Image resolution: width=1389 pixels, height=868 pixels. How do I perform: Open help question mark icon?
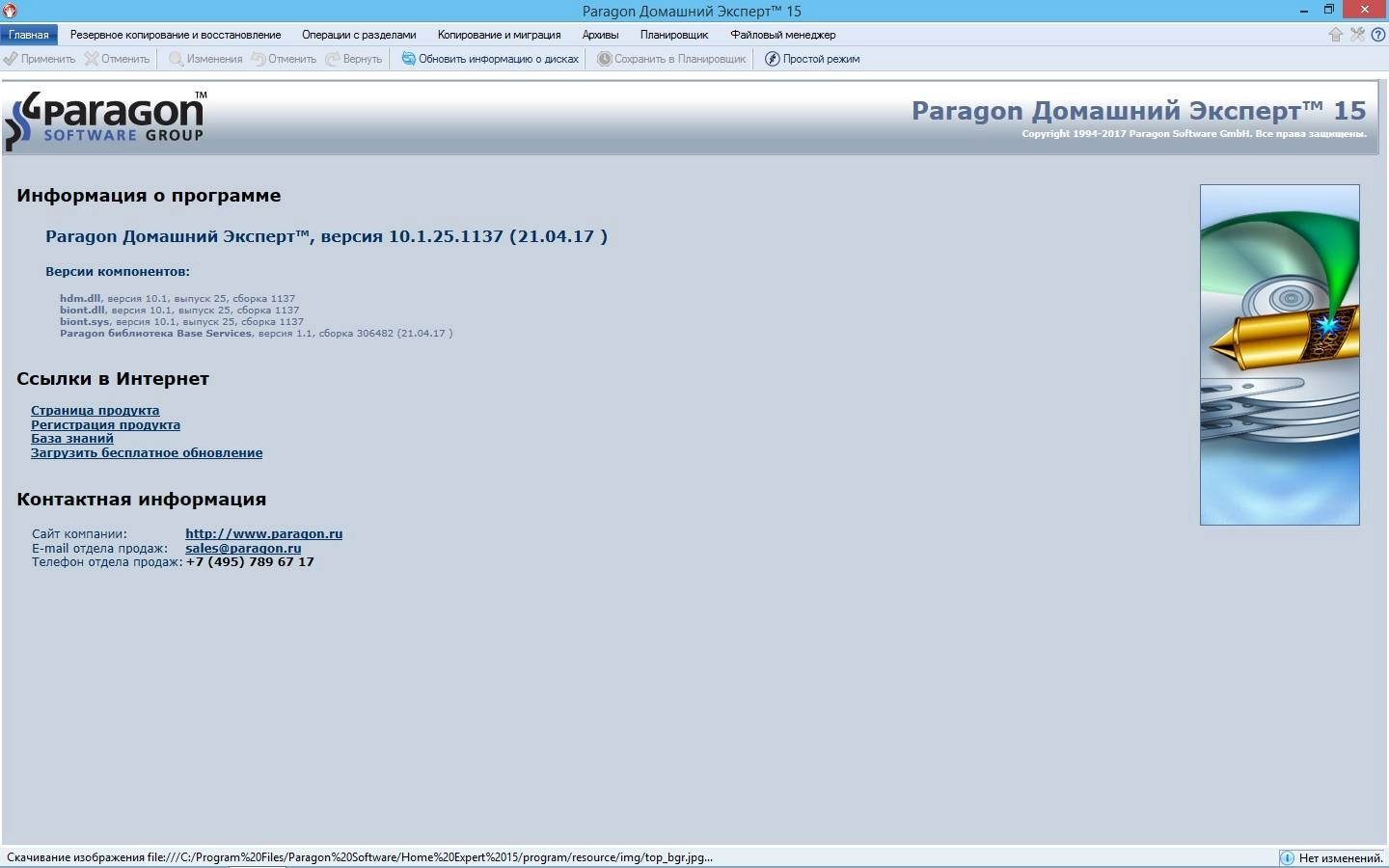coord(1377,35)
